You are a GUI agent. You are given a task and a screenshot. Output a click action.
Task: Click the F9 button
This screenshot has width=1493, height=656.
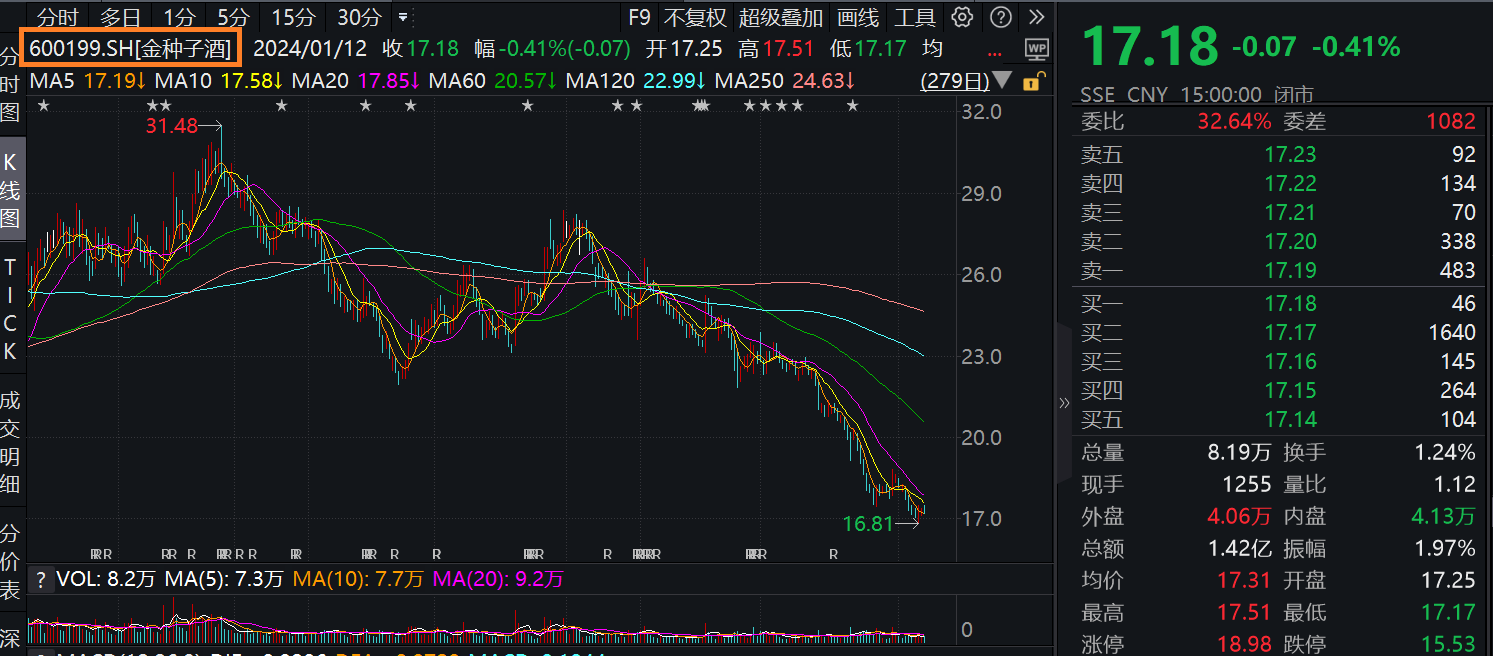[x=640, y=17]
